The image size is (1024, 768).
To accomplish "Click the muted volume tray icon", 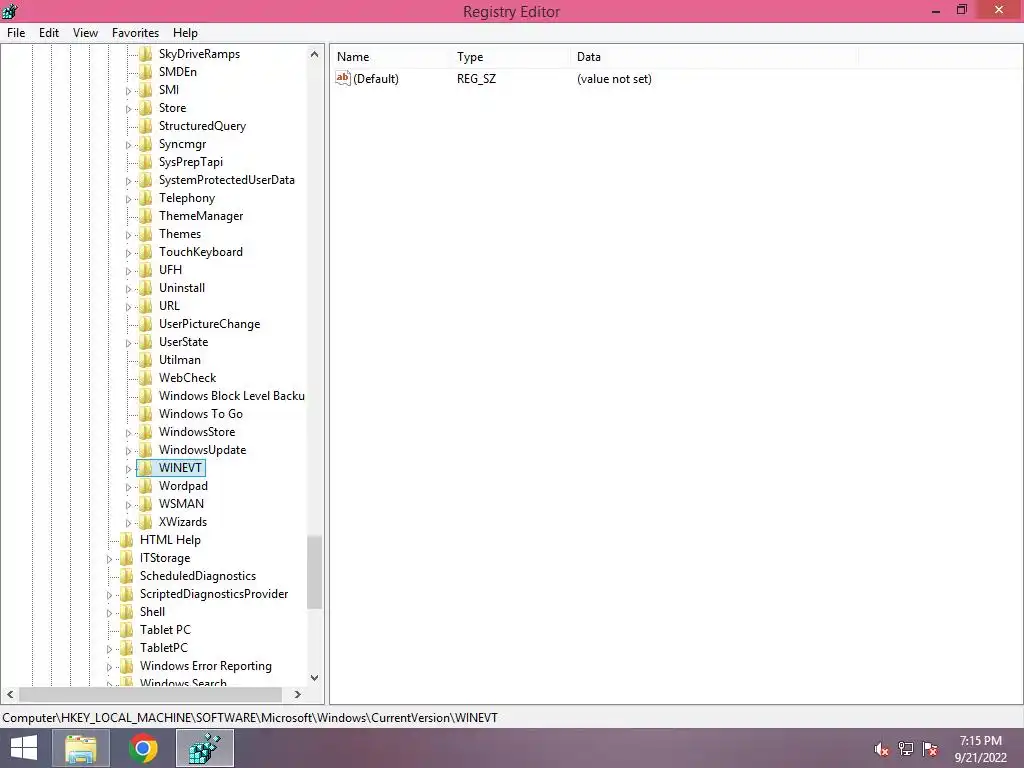I will (x=881, y=749).
